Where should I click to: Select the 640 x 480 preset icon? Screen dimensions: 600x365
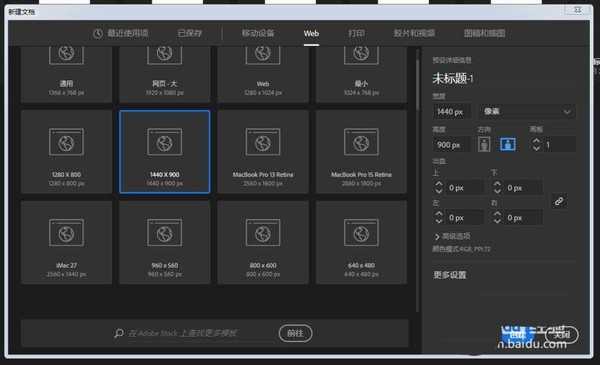click(x=361, y=233)
